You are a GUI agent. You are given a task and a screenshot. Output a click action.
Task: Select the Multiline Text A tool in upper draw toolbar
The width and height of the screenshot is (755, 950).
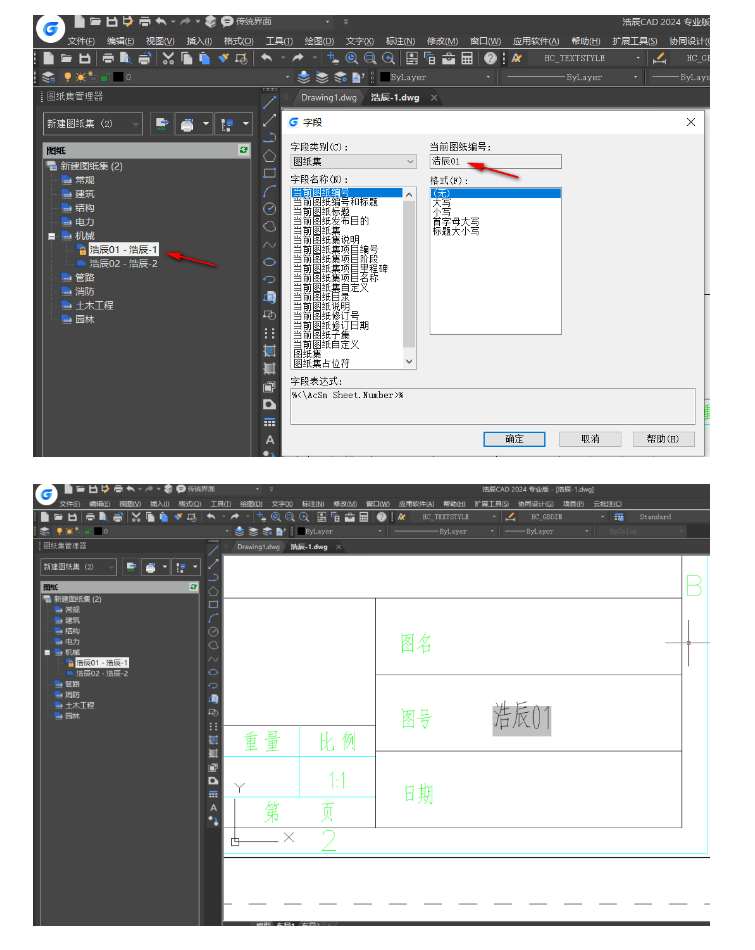[x=270, y=440]
